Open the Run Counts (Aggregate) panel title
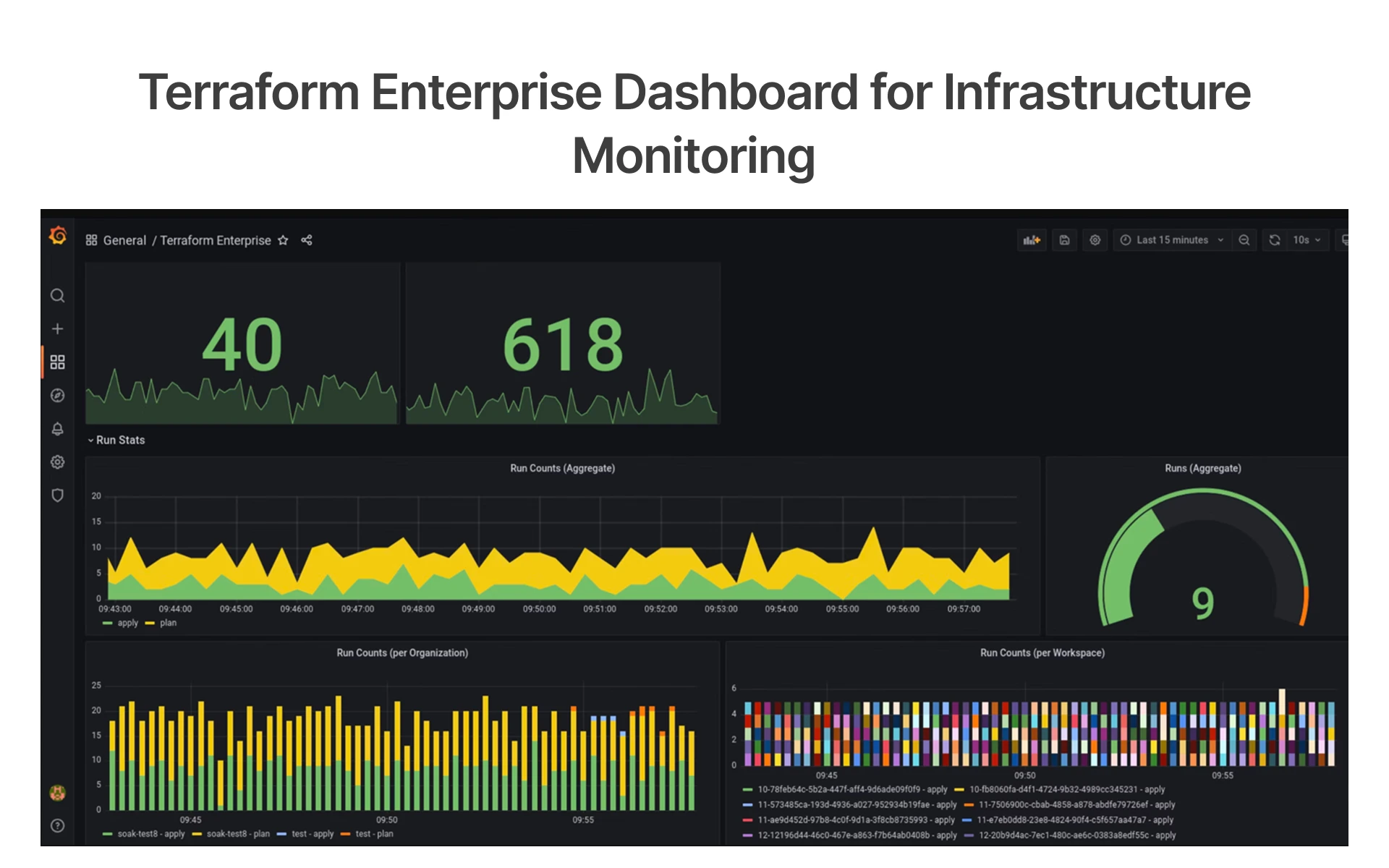Viewport: 1389px width, 868px height. pyautogui.click(x=563, y=469)
